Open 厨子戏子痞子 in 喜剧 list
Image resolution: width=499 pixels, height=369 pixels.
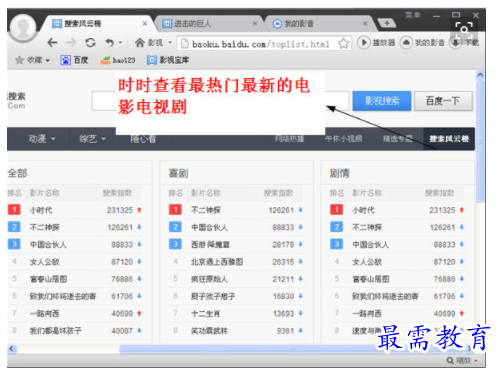coord(213,296)
